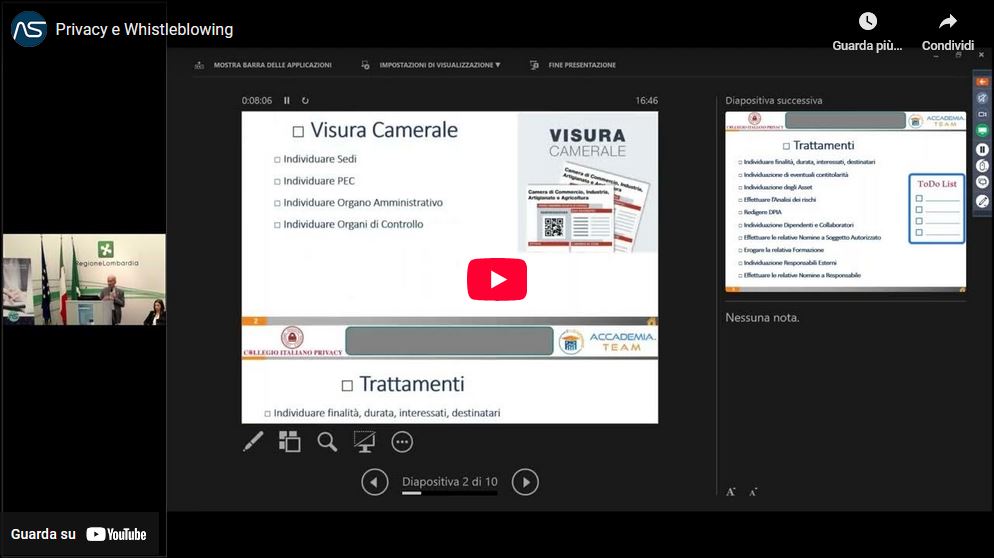Click the black screen presentation icon

click(x=364, y=441)
